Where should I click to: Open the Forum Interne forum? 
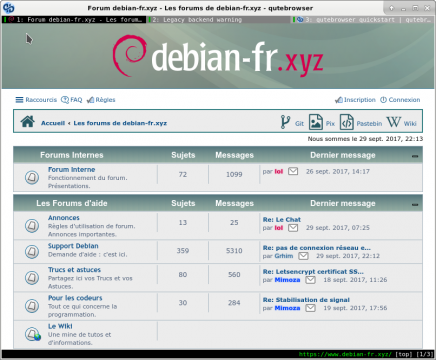click(71, 169)
